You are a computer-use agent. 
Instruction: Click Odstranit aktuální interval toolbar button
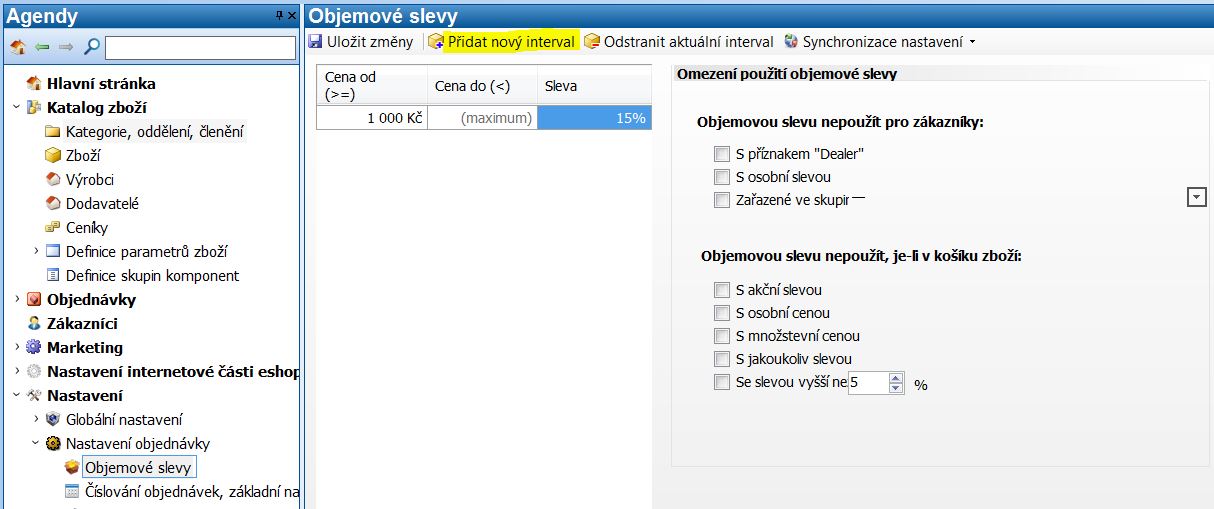click(679, 42)
